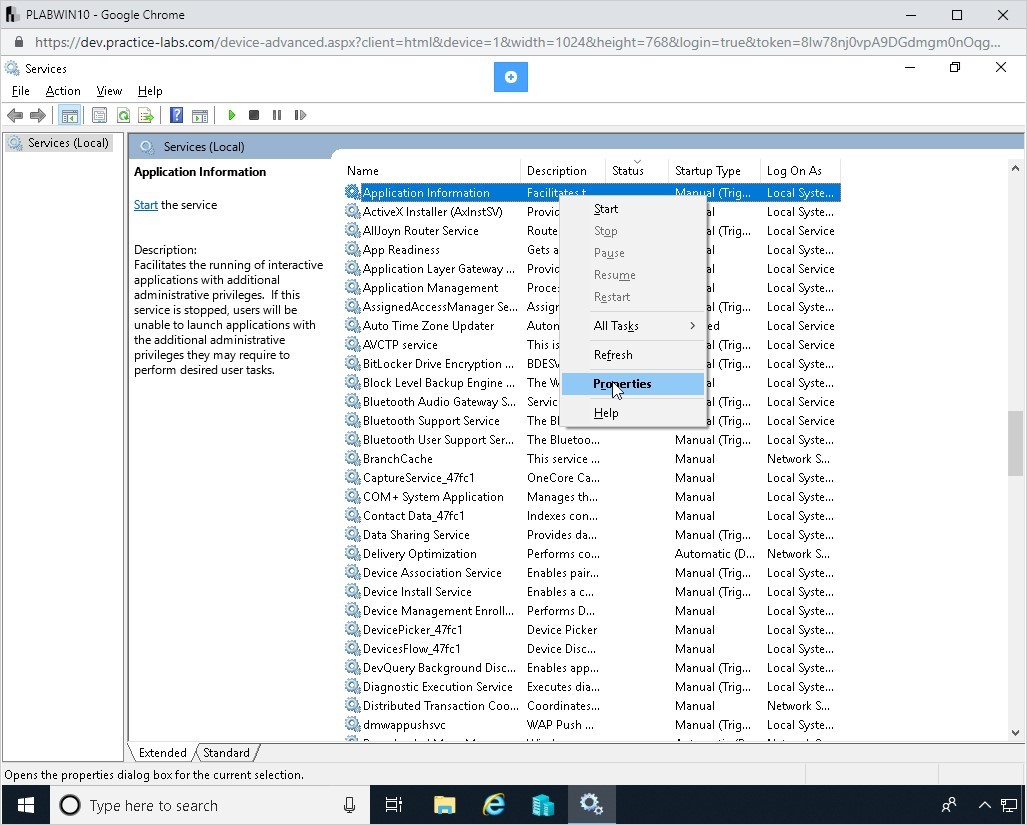Toggle the Show/Hide Action Pane toolbar icon
The height and width of the screenshot is (825, 1027).
click(200, 115)
